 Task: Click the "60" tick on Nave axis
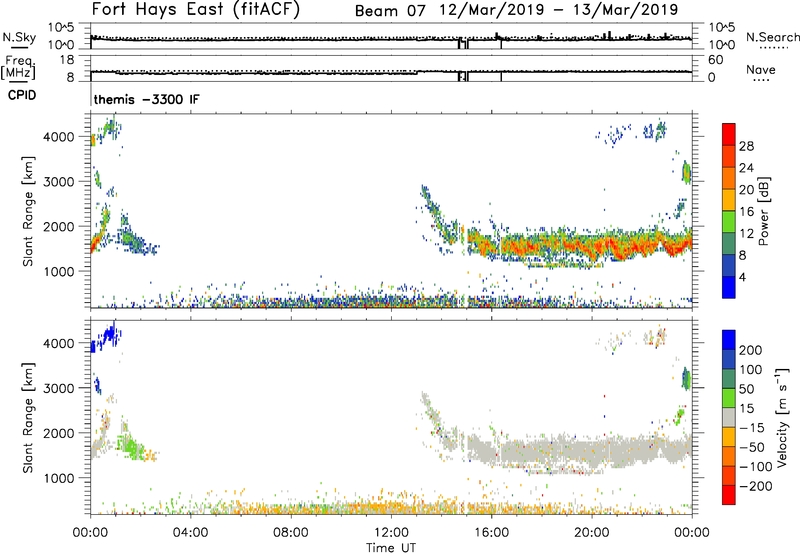tap(715, 60)
